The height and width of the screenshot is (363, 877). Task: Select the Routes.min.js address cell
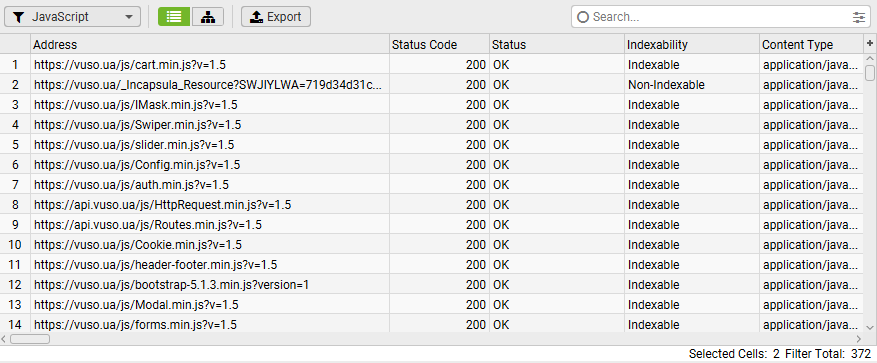210,225
